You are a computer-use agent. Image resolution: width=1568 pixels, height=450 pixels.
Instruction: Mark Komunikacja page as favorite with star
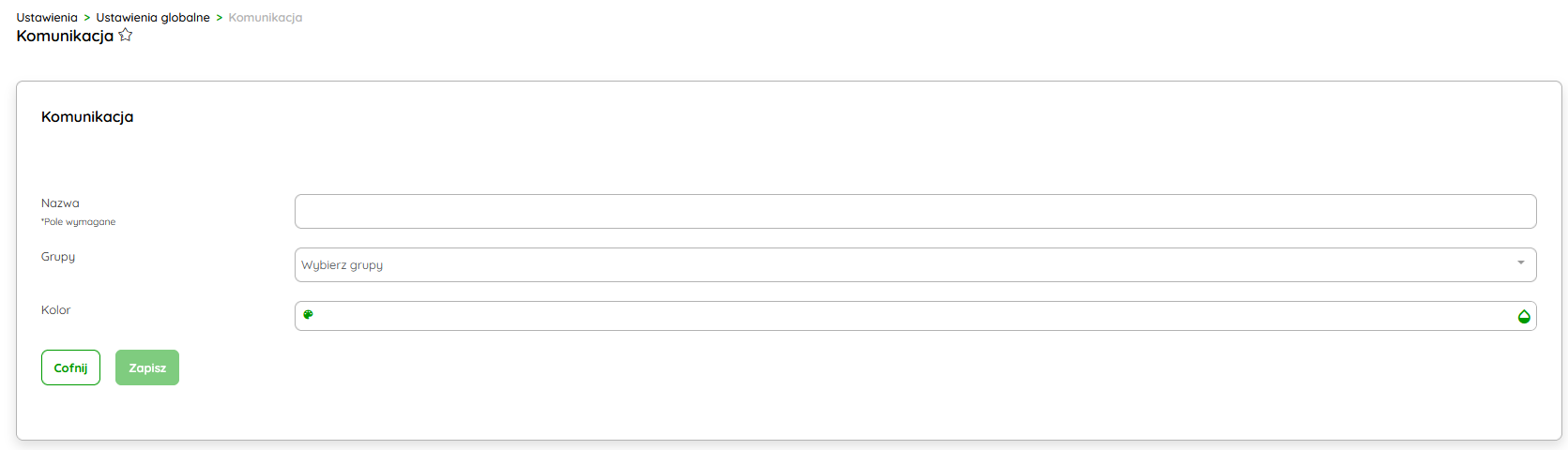(126, 36)
